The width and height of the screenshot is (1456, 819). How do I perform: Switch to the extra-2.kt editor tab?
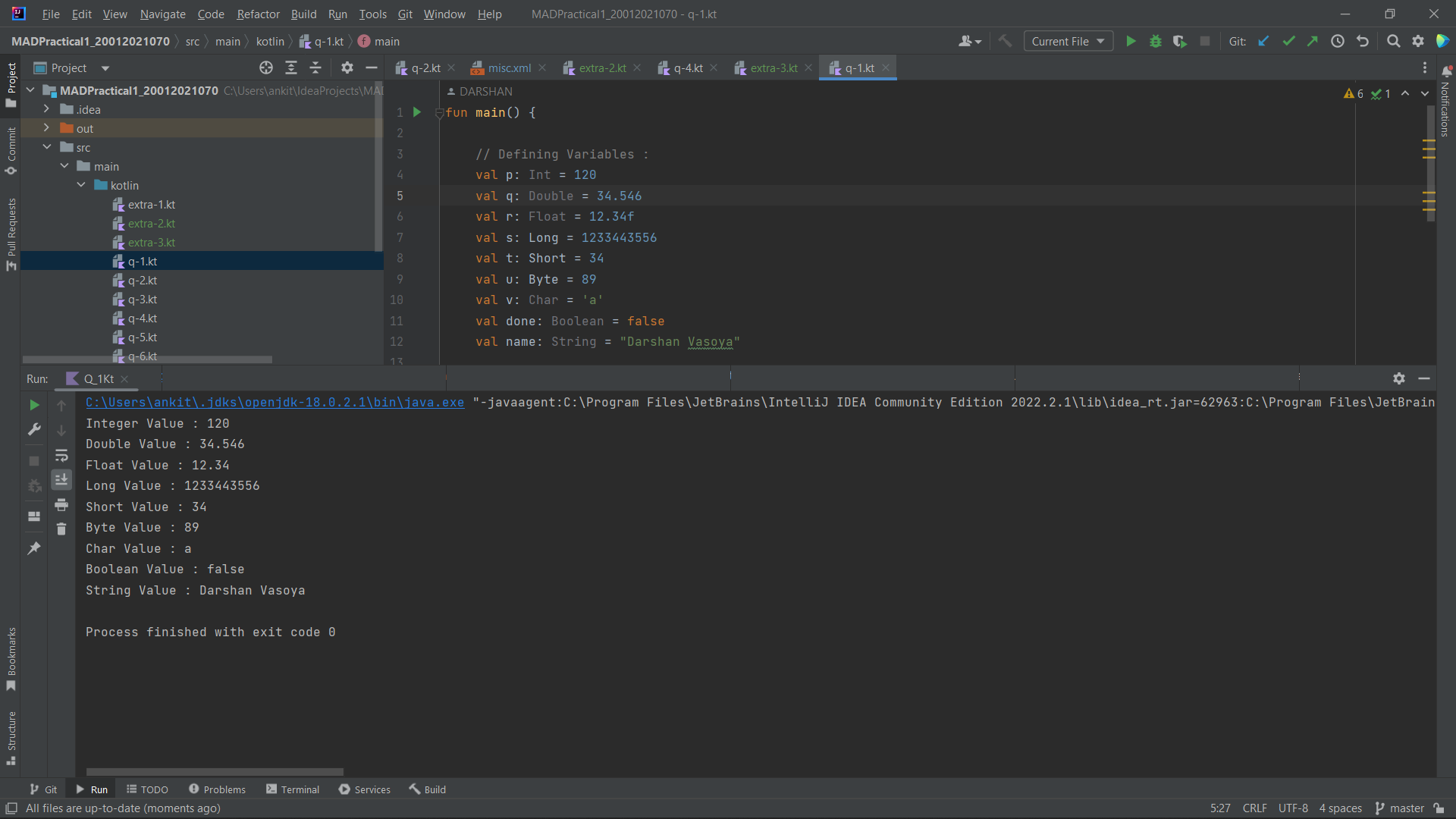(602, 68)
